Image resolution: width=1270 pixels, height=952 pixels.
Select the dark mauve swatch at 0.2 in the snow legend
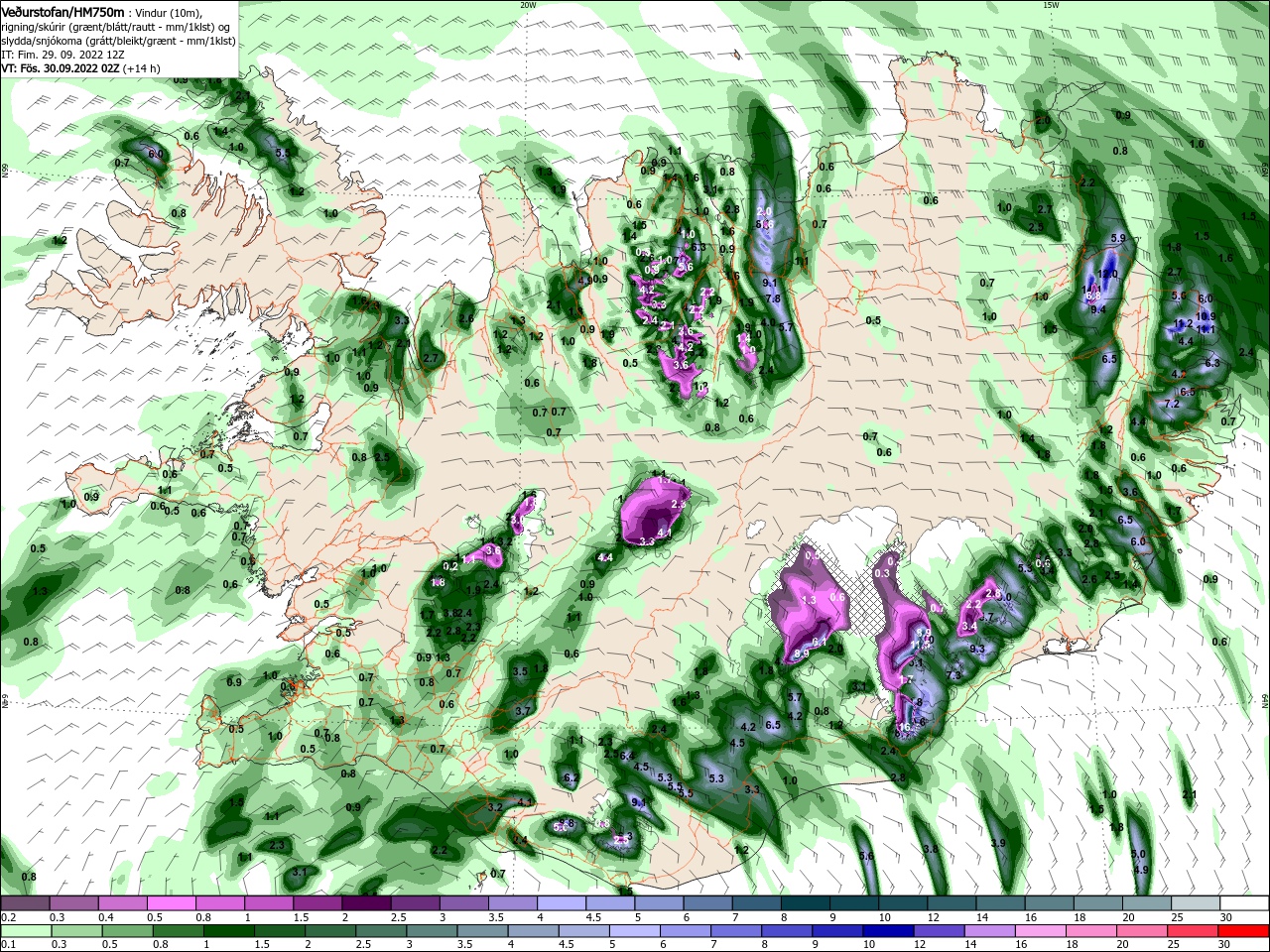[25, 903]
